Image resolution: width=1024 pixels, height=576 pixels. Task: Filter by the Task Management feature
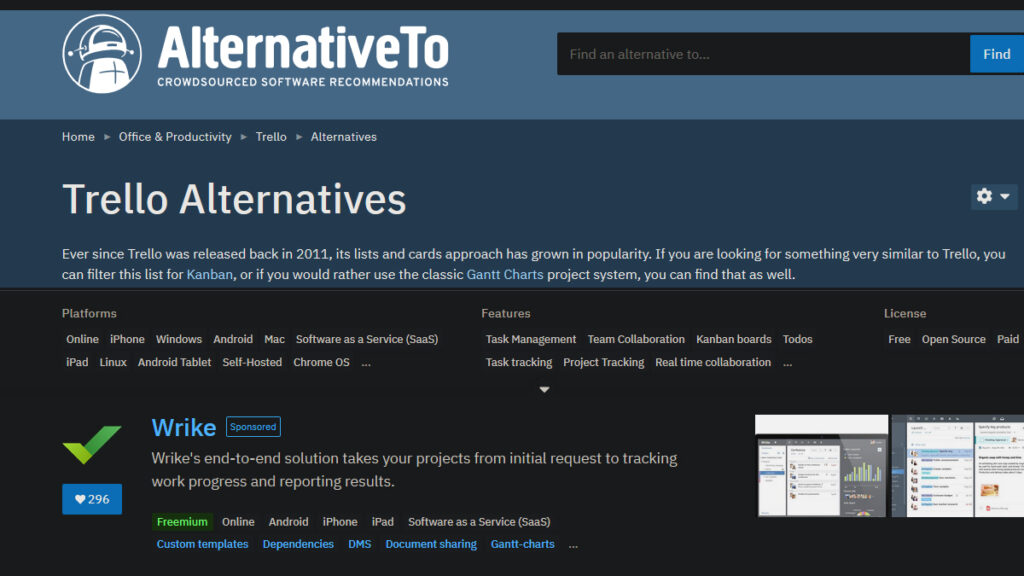pyautogui.click(x=531, y=339)
